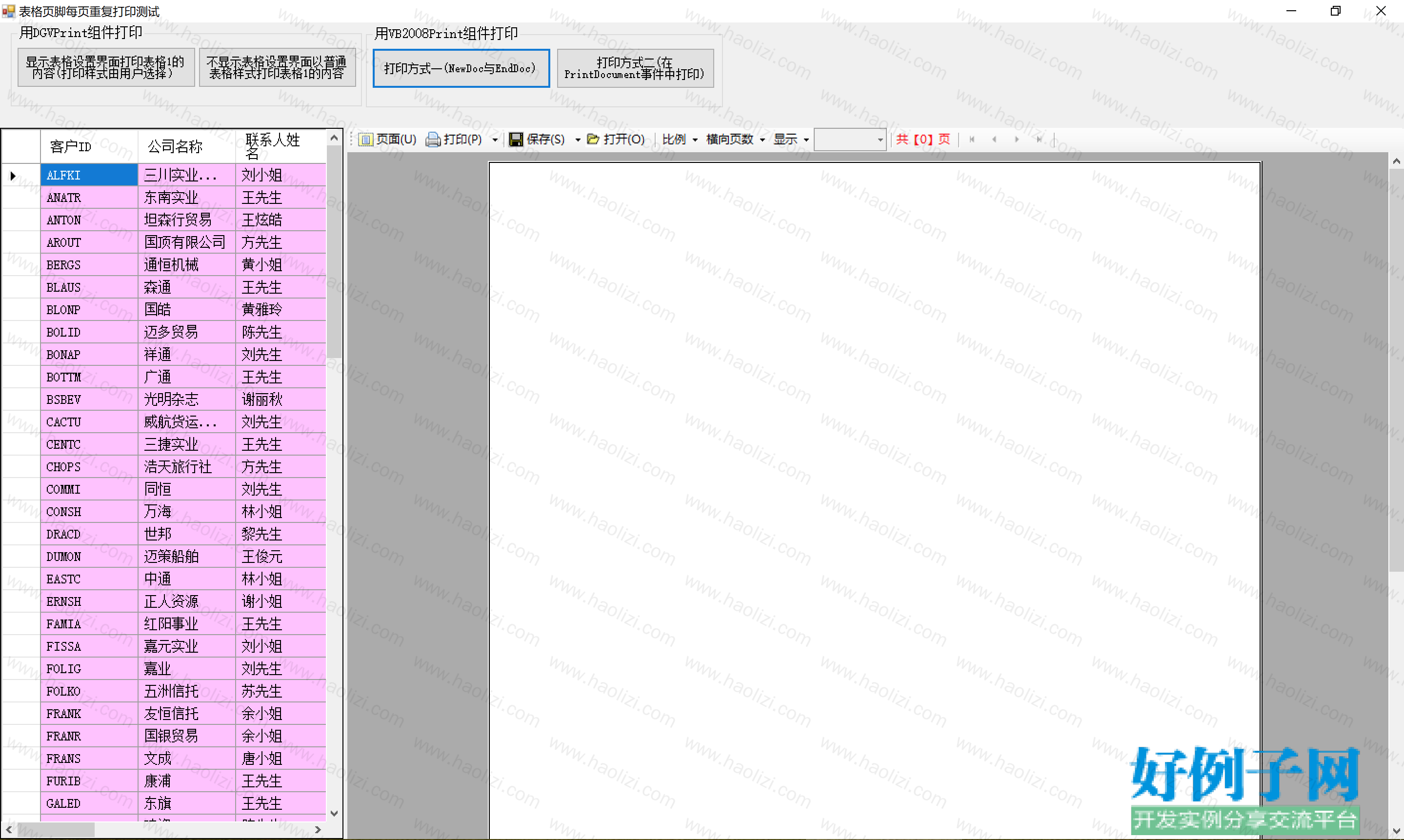Select the 浩天旅行社 cell
This screenshot has width=1404, height=840.
coord(187,467)
